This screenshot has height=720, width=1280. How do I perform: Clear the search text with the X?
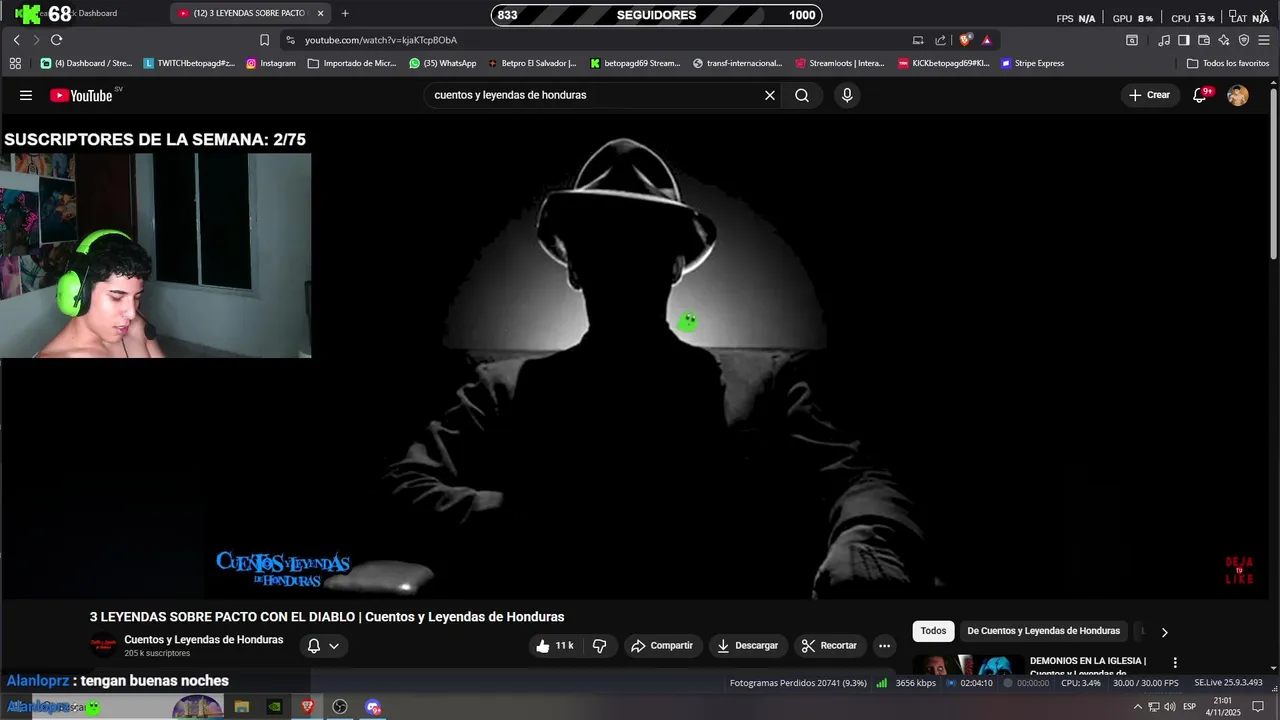point(770,95)
